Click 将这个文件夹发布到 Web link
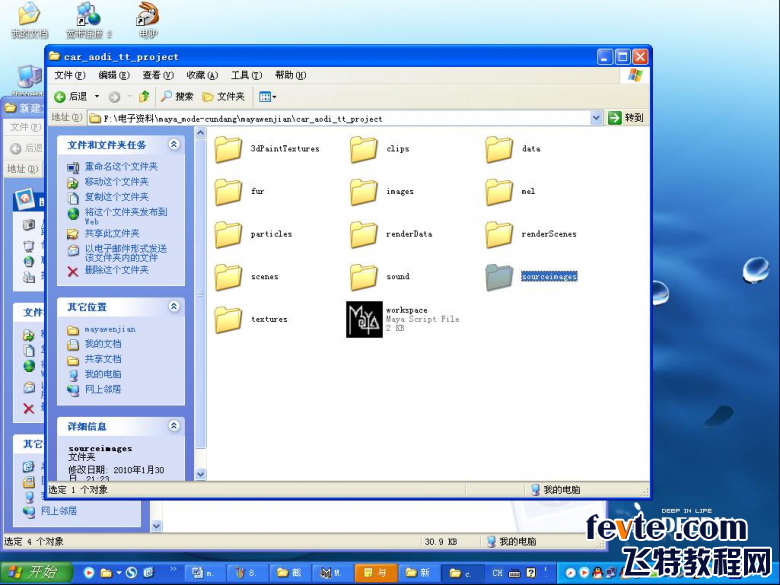 (125, 216)
